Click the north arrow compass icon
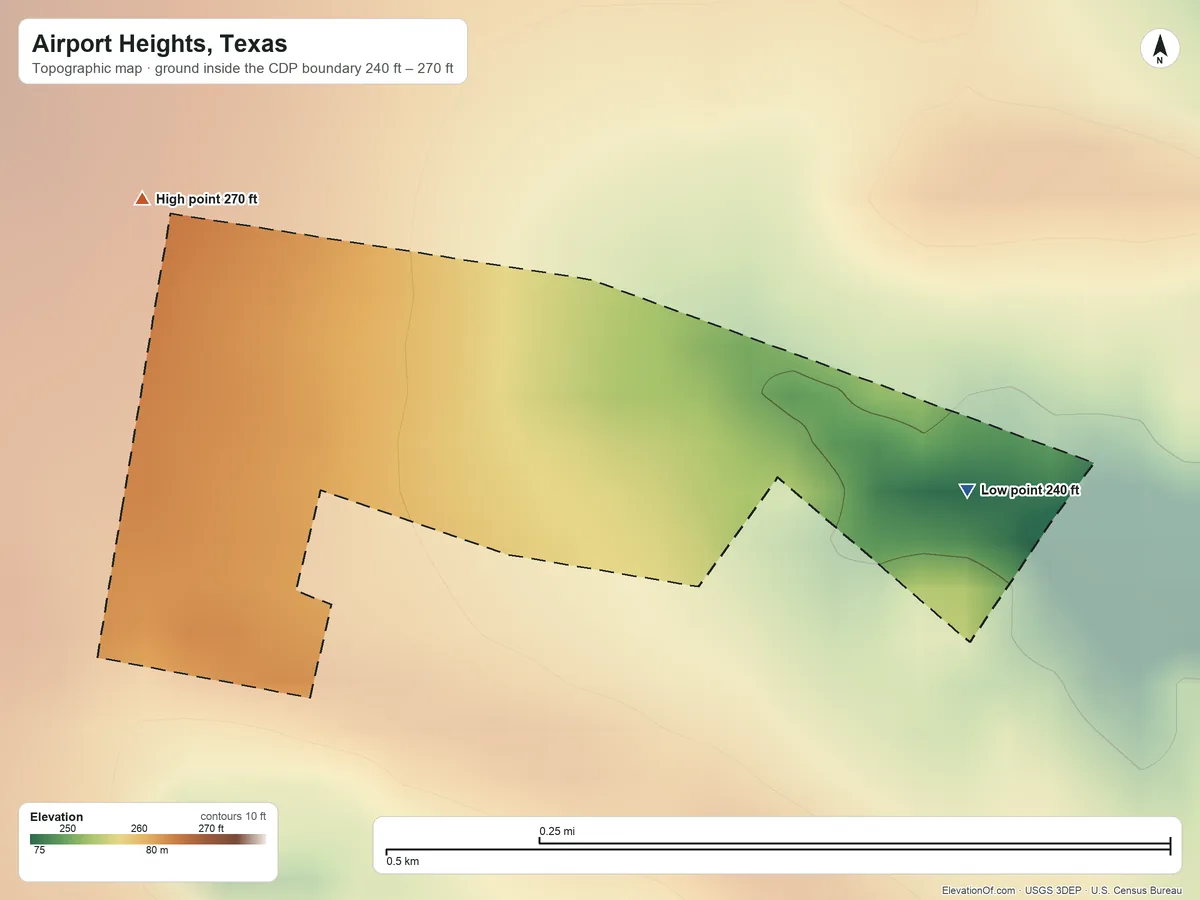1200x900 pixels. pos(1160,49)
